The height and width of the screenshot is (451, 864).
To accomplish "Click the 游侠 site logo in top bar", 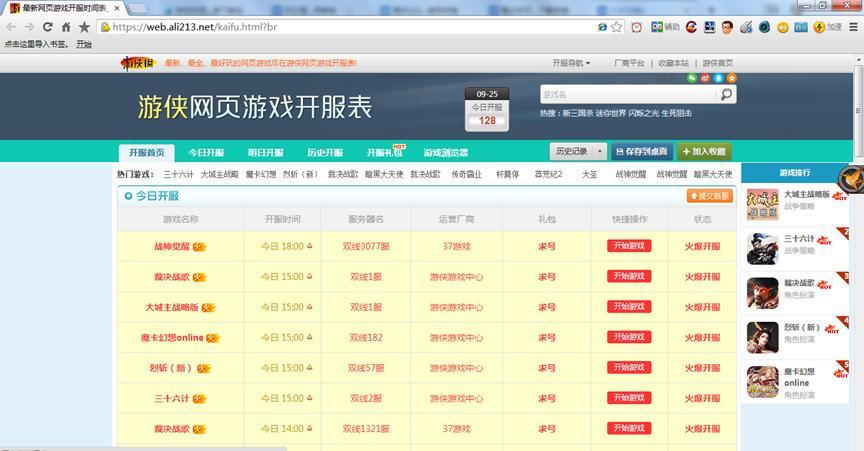I will click(x=138, y=63).
